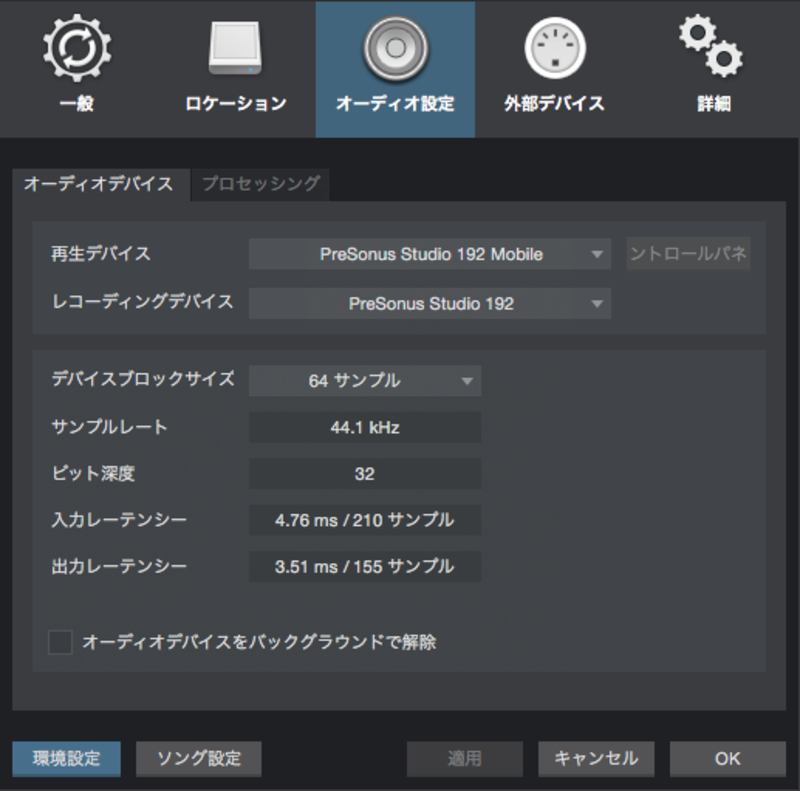Click the サンプルレート label
The image size is (800, 791).
tap(110, 427)
